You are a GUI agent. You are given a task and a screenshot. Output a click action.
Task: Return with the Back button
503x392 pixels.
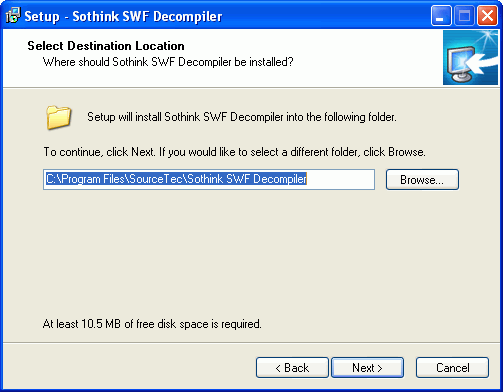[x=292, y=368]
